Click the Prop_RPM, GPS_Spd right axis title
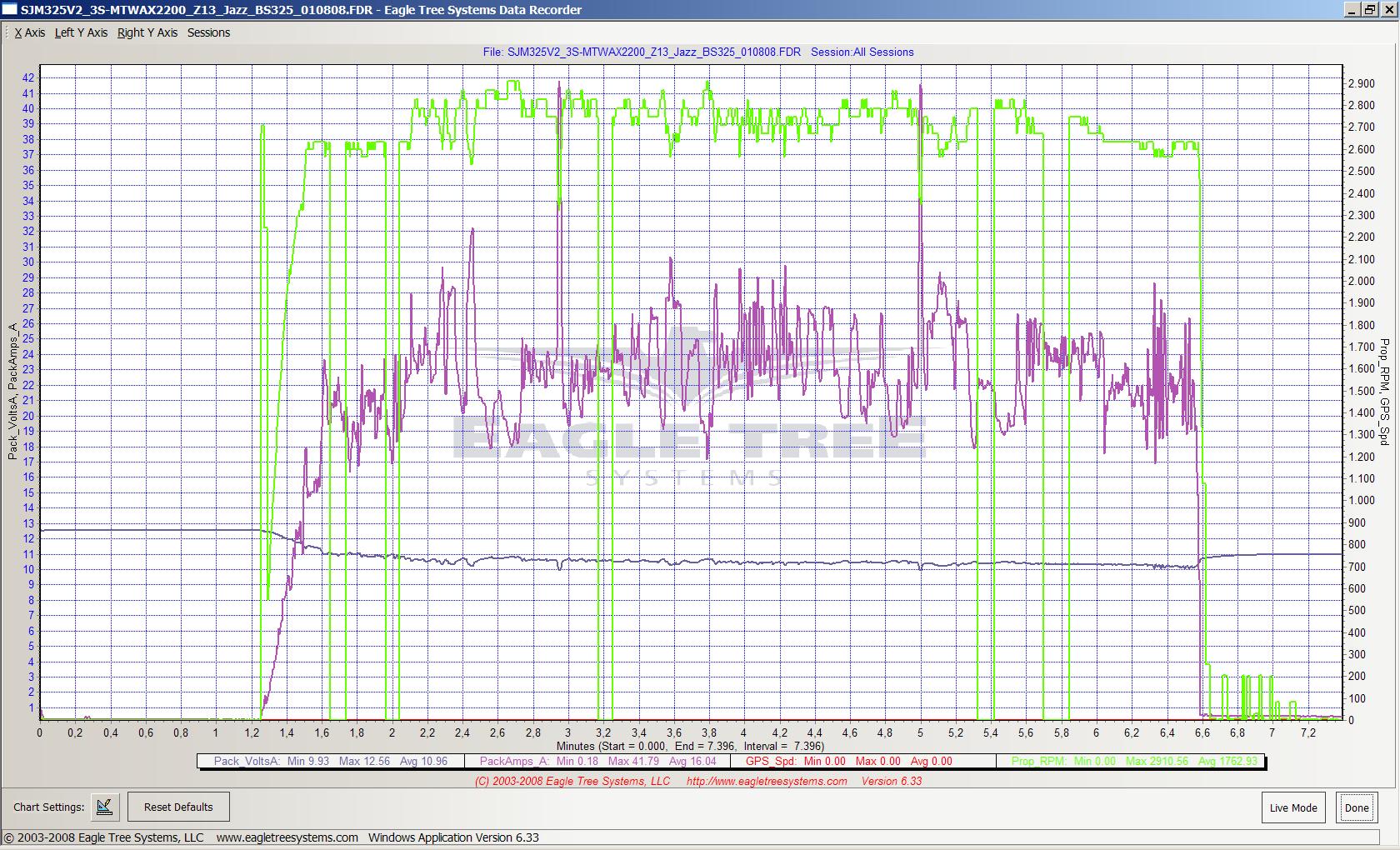1400x850 pixels. pos(1385,392)
